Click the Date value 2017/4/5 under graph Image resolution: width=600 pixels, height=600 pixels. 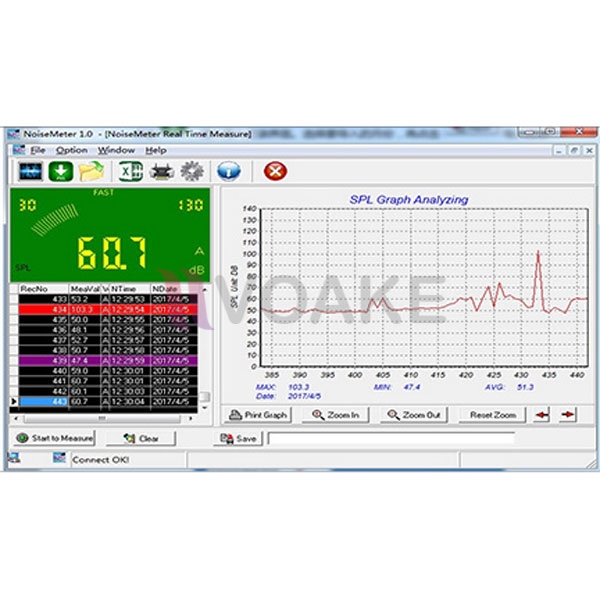304,396
